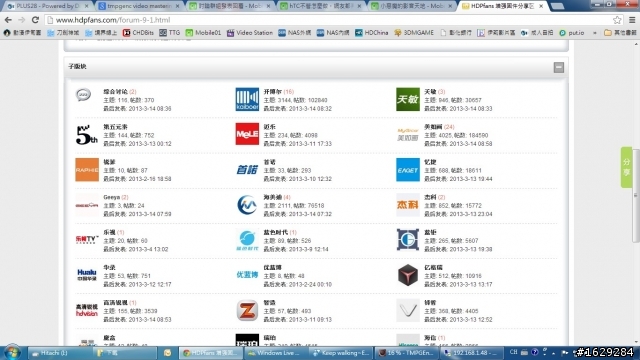640x360 pixels.
Task: Open the Mobile01 bookmark
Action: pos(203,33)
